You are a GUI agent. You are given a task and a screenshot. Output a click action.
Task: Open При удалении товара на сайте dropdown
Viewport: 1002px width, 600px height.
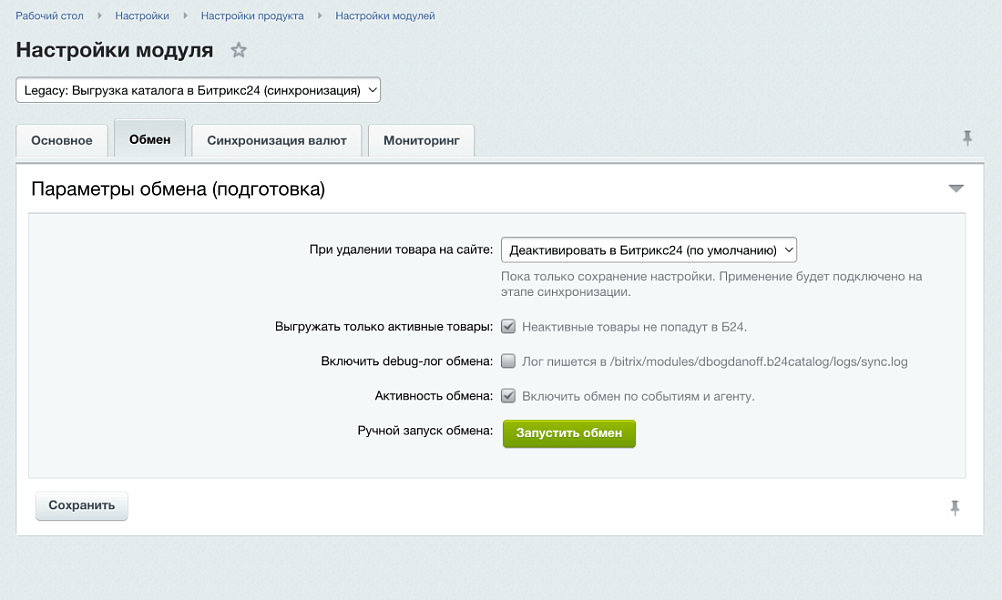click(x=648, y=249)
